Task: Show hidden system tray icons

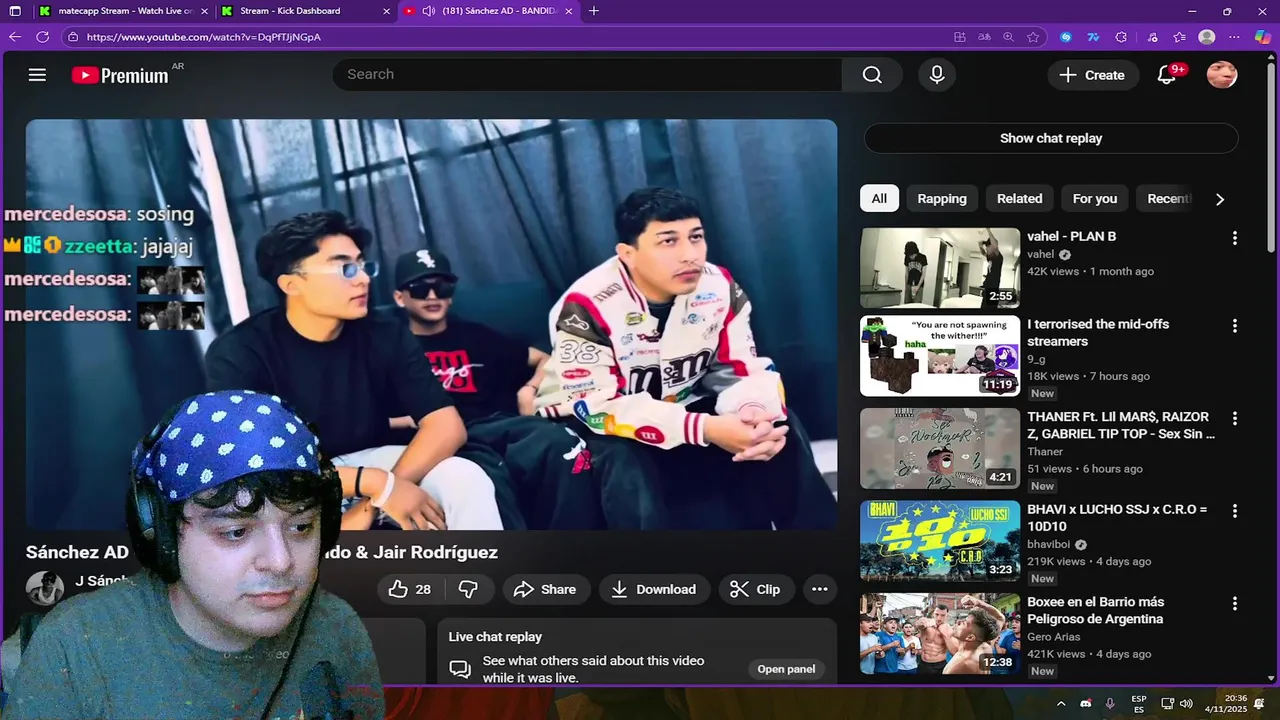Action: pyautogui.click(x=1061, y=704)
